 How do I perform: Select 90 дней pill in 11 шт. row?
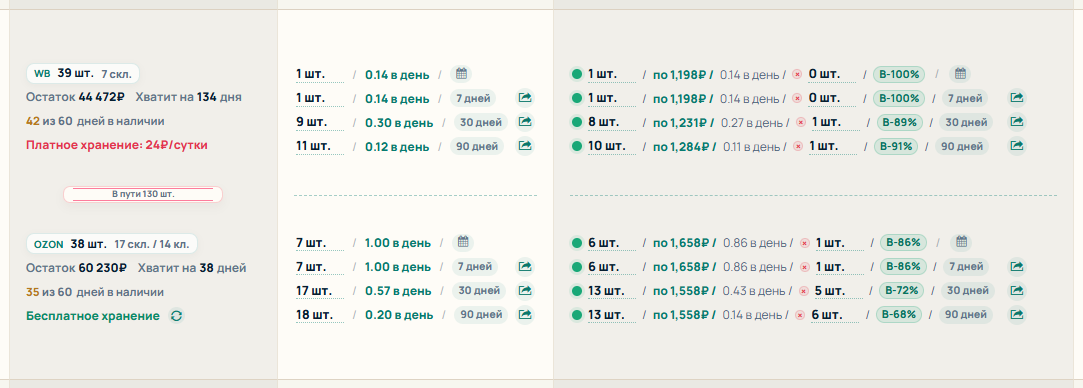coord(477,146)
